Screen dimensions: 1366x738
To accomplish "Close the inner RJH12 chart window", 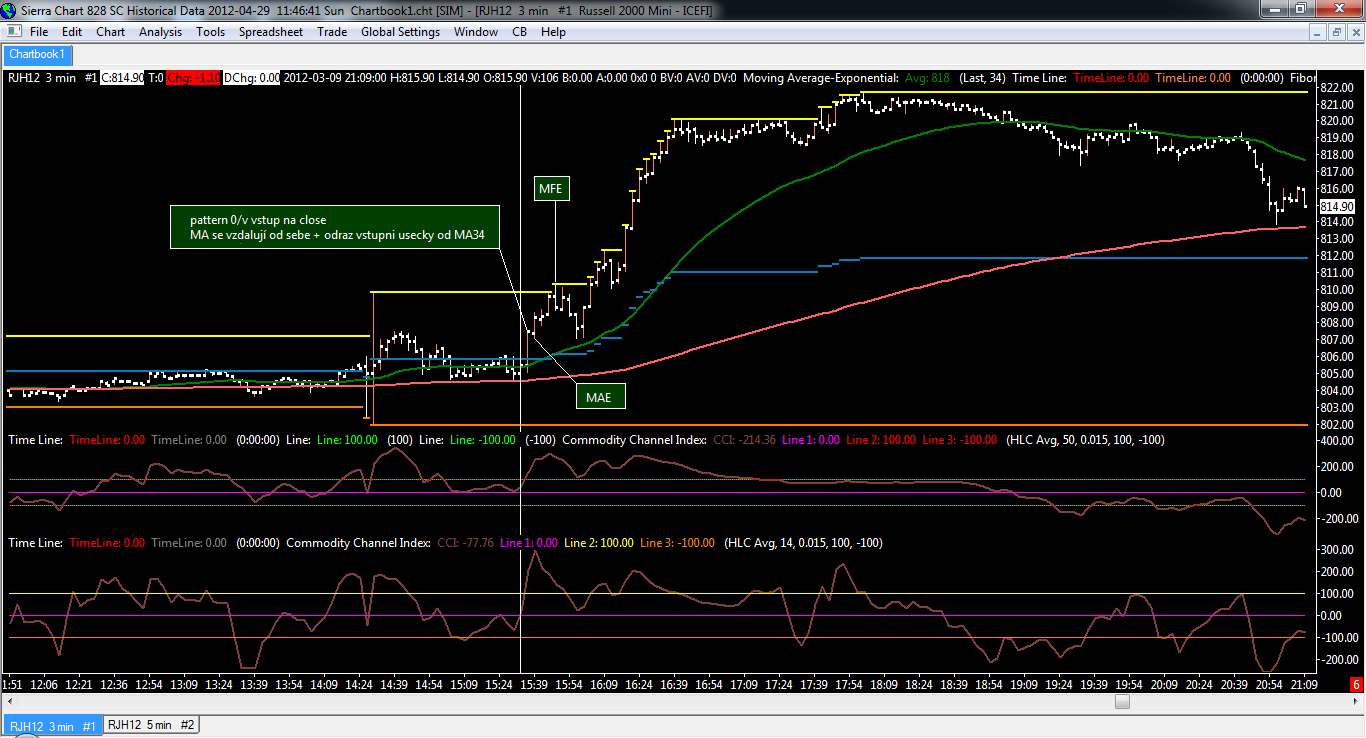I will click(1354, 32).
